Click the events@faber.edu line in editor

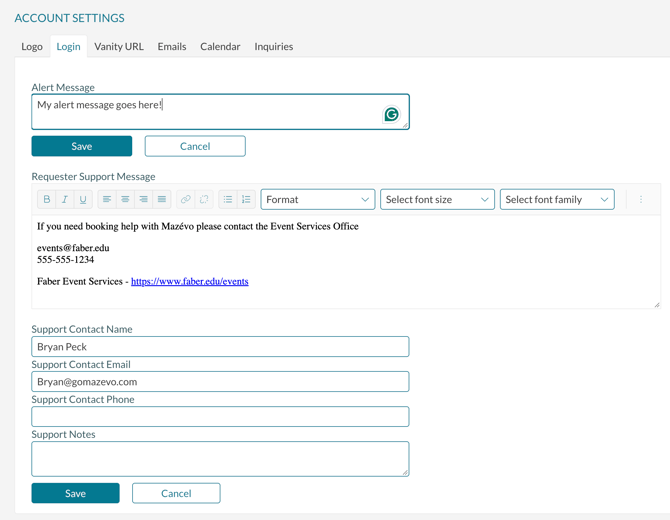pyautogui.click(x=73, y=248)
